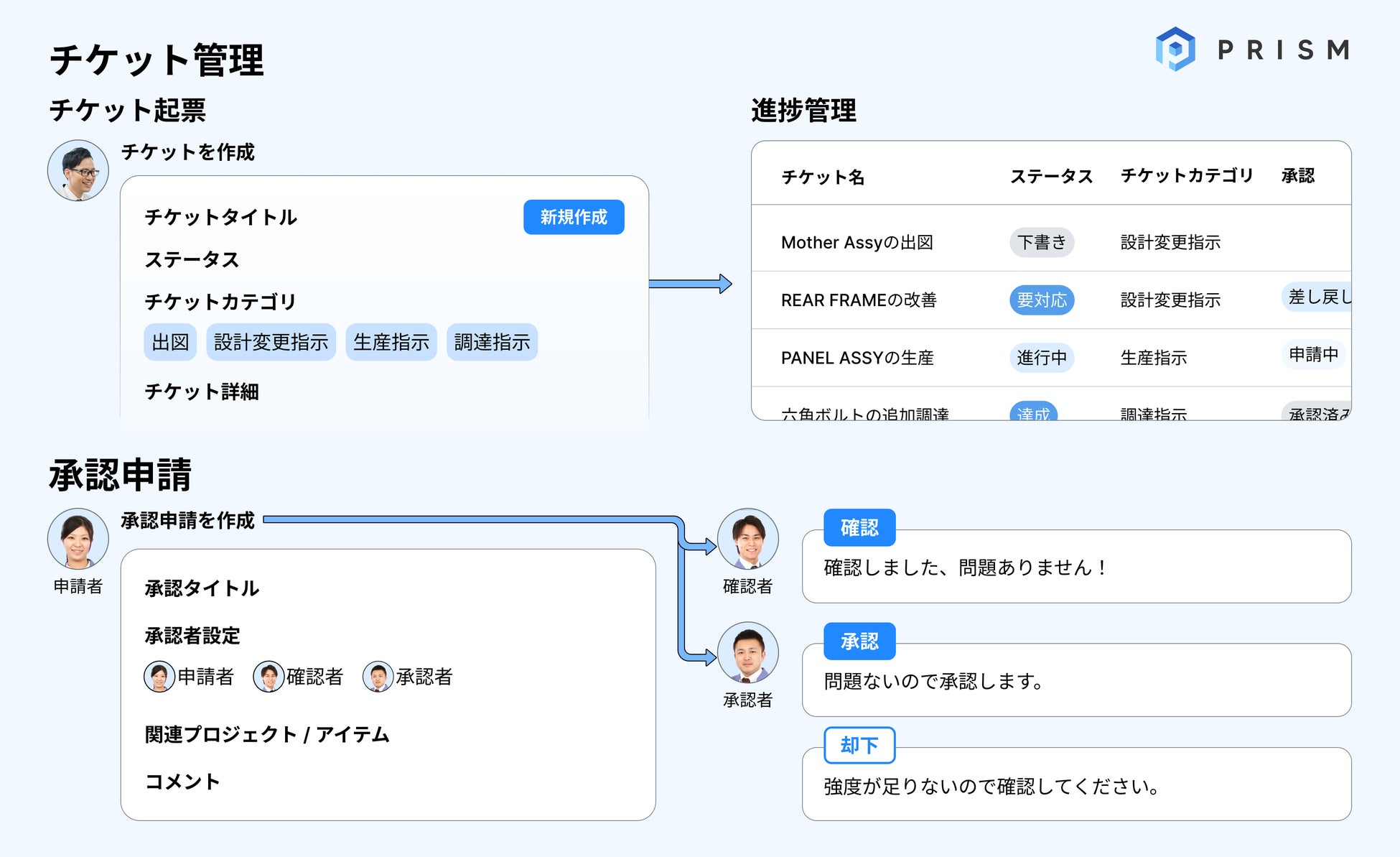Select small 承認者 avatar in 承認者設定
The image size is (1400, 857).
pos(378,677)
